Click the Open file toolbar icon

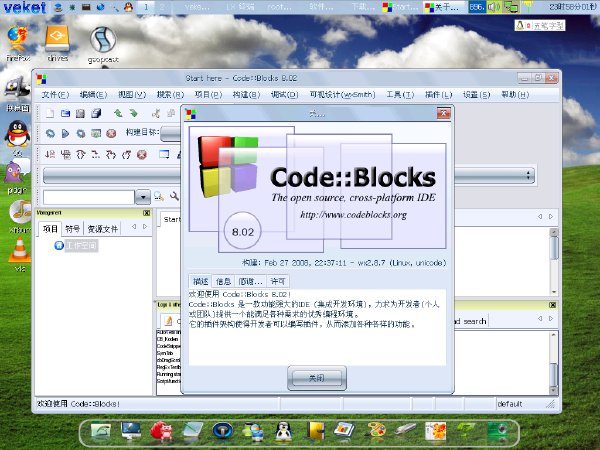pos(65,114)
